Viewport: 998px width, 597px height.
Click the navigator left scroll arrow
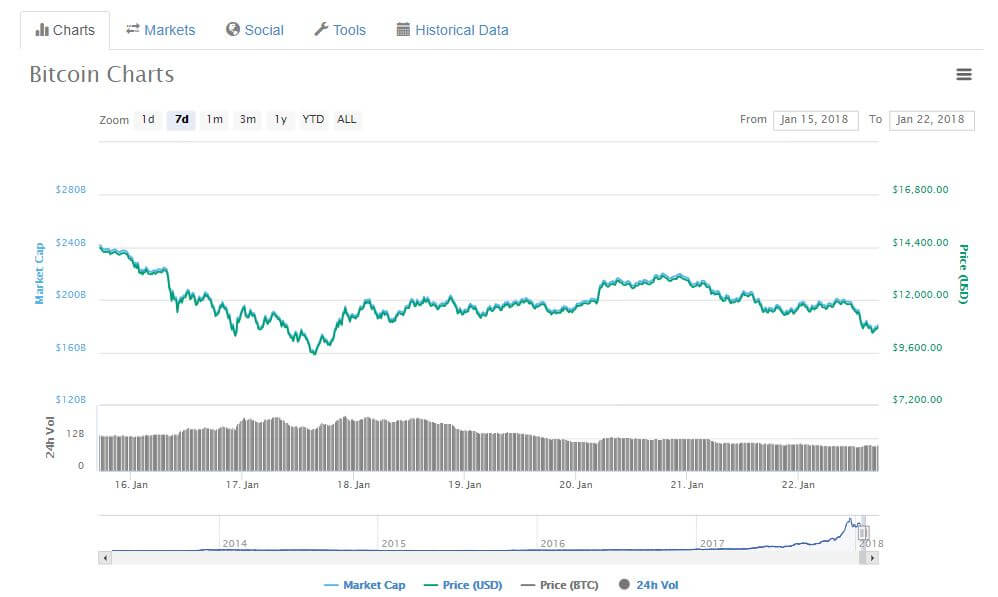pyautogui.click(x=106, y=558)
